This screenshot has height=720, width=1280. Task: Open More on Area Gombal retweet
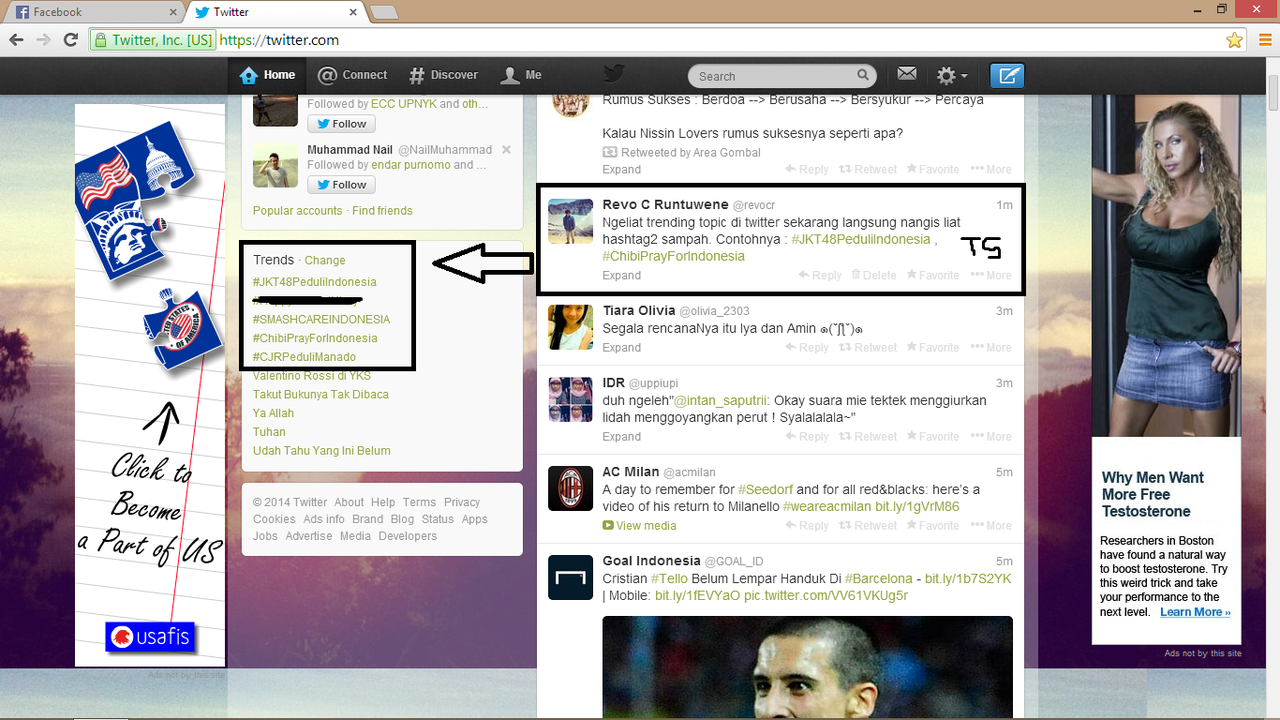[991, 170]
